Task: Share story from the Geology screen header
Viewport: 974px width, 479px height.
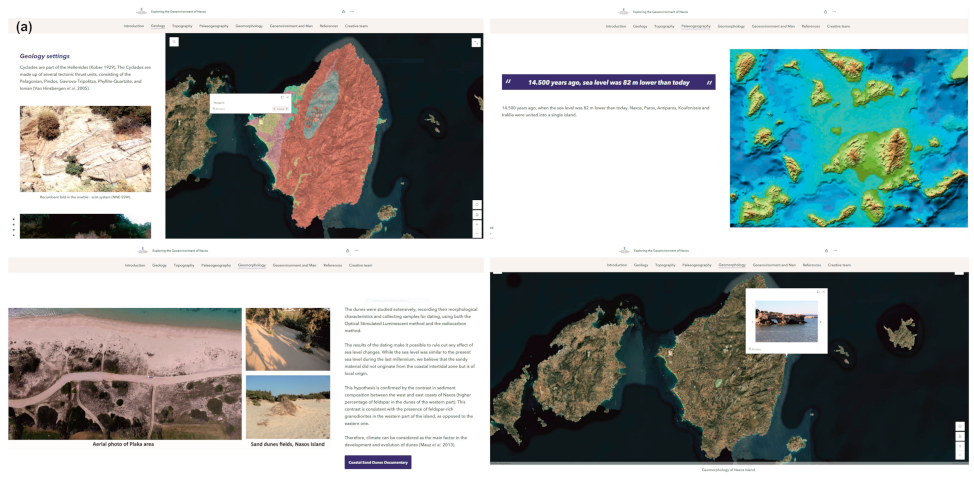Action: (x=344, y=11)
